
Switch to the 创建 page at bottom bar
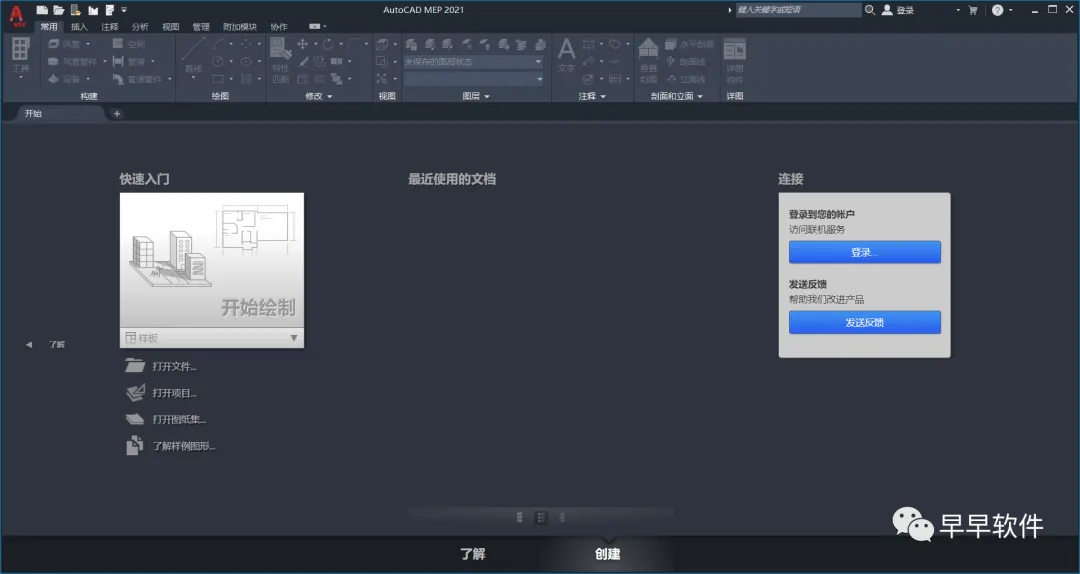pyautogui.click(x=608, y=553)
